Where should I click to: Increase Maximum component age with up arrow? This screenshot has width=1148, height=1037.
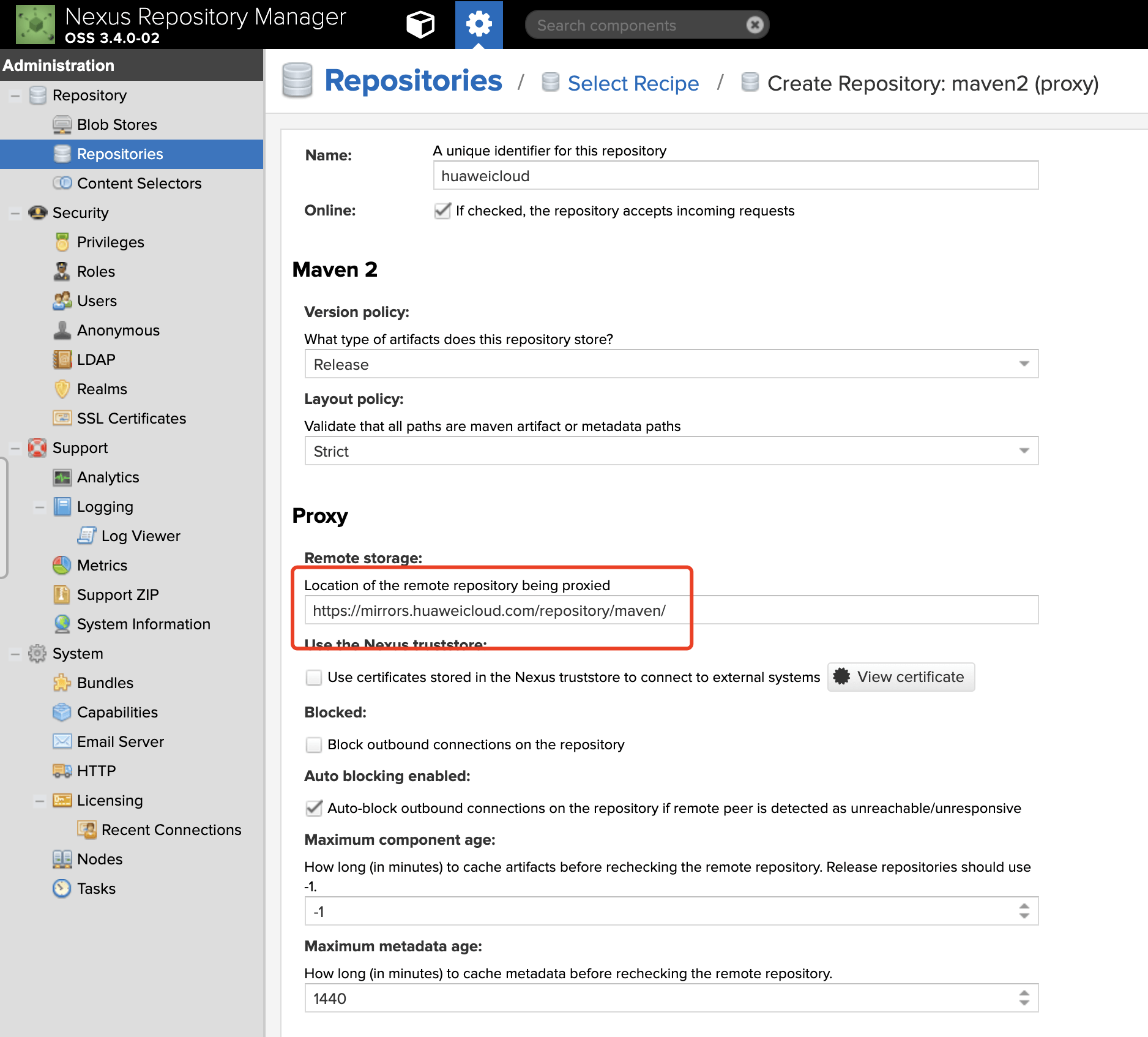click(1024, 906)
